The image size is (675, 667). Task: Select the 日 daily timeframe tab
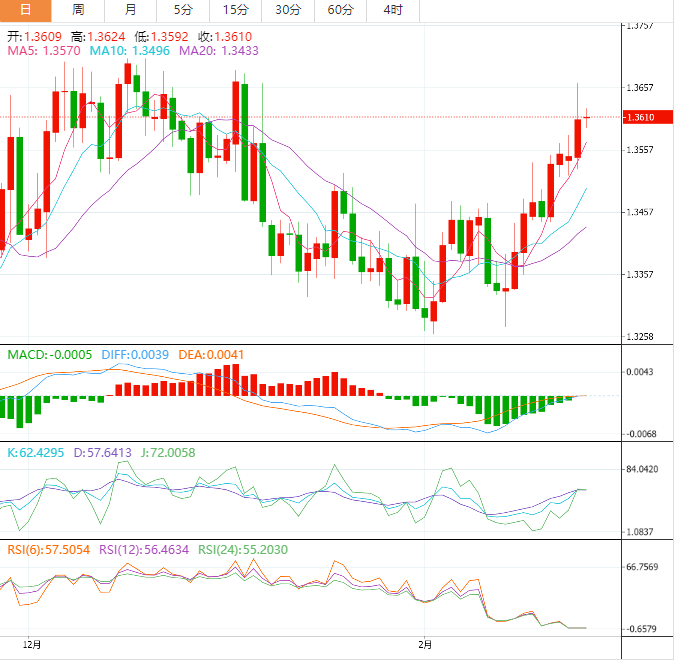tap(25, 10)
